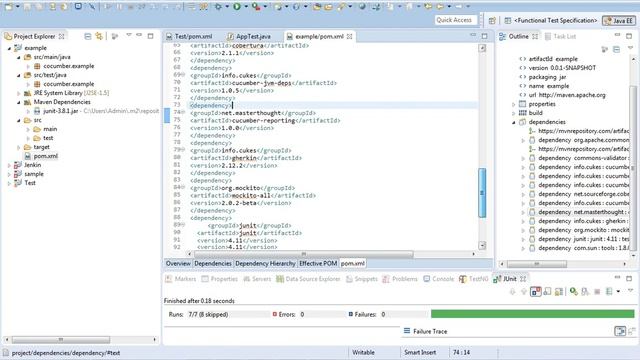Select net.masterthought dependency in Outline

[x=580, y=212]
